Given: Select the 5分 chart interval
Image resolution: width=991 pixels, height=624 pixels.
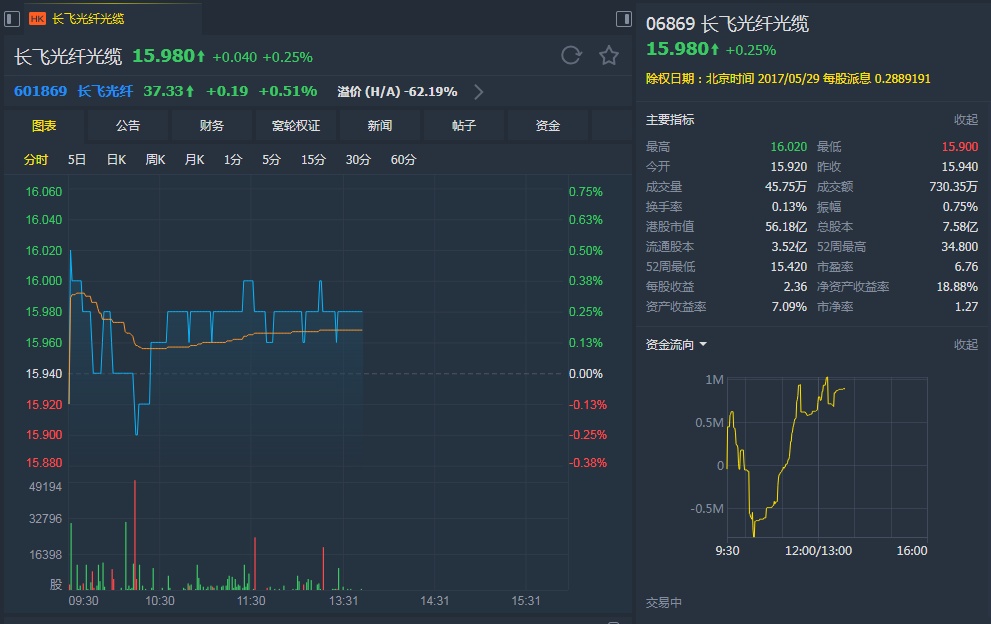Looking at the screenshot, I should pyautogui.click(x=271, y=160).
